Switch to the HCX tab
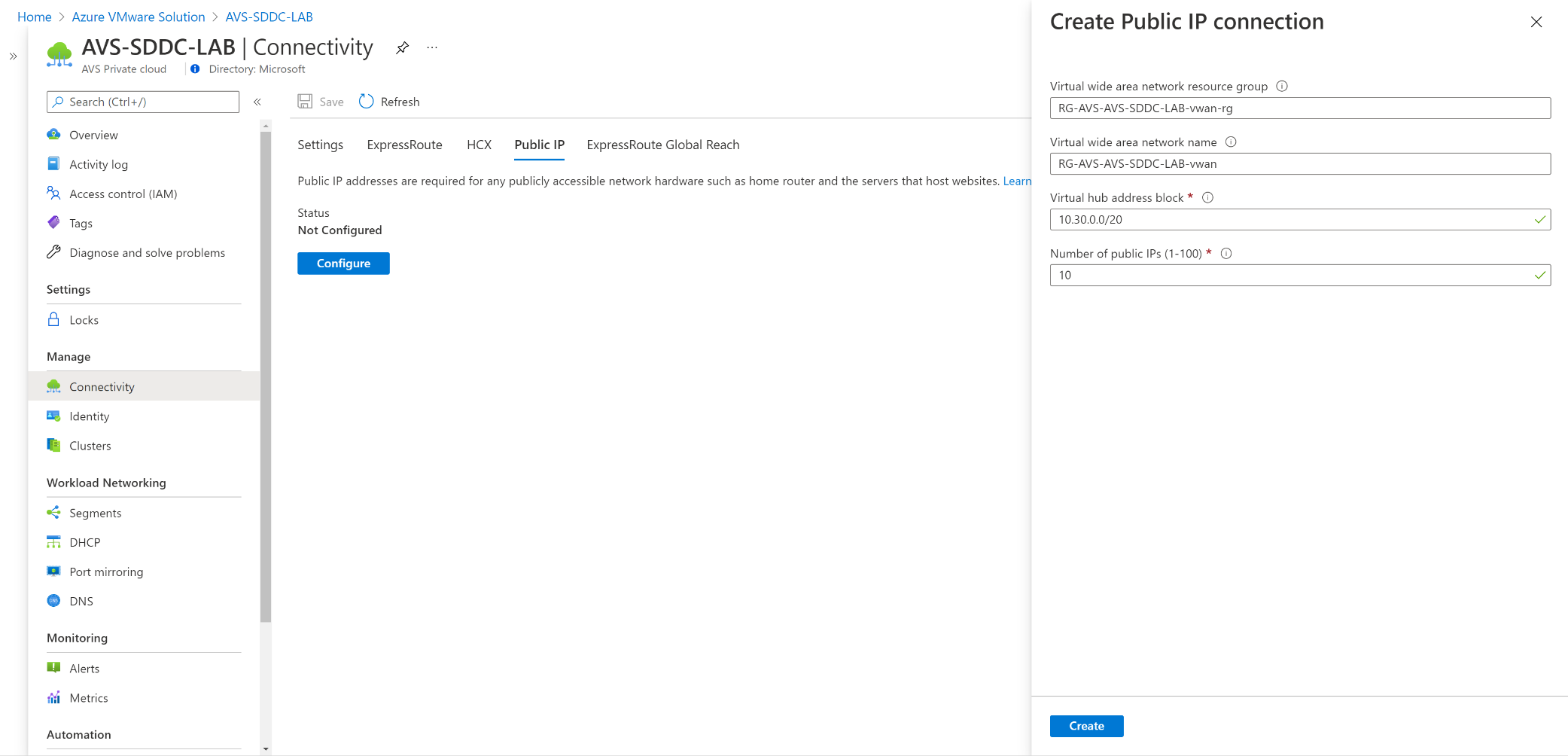The height and width of the screenshot is (756, 1568). pyautogui.click(x=479, y=145)
